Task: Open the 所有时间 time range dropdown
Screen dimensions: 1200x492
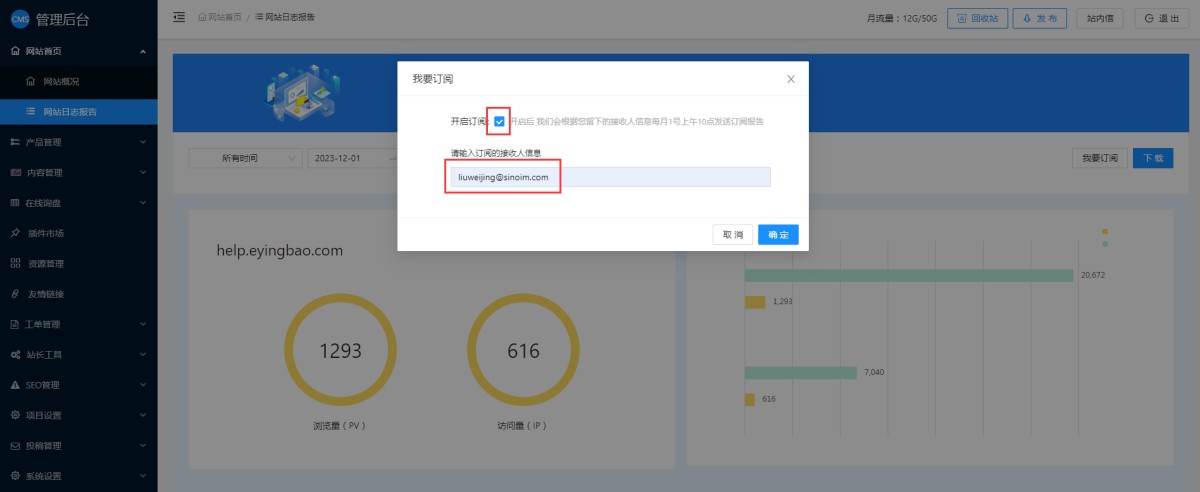Action: click(x=245, y=158)
